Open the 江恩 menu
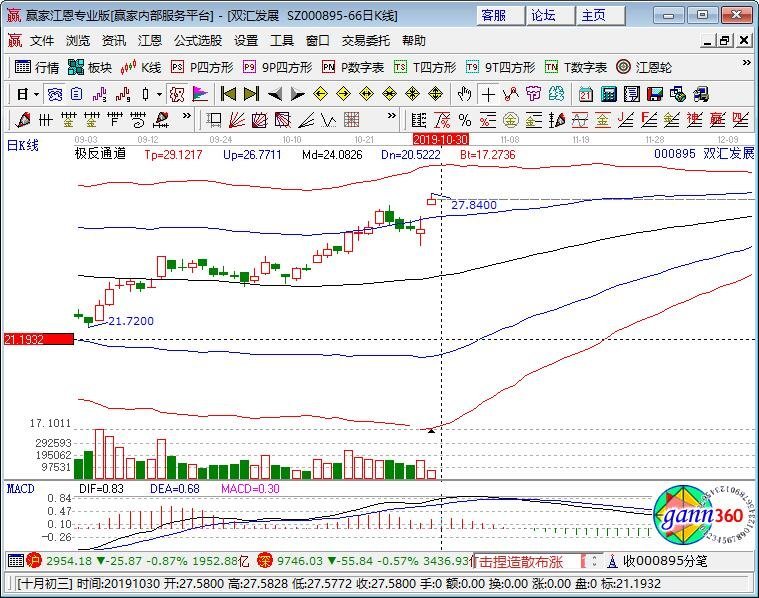 click(150, 41)
